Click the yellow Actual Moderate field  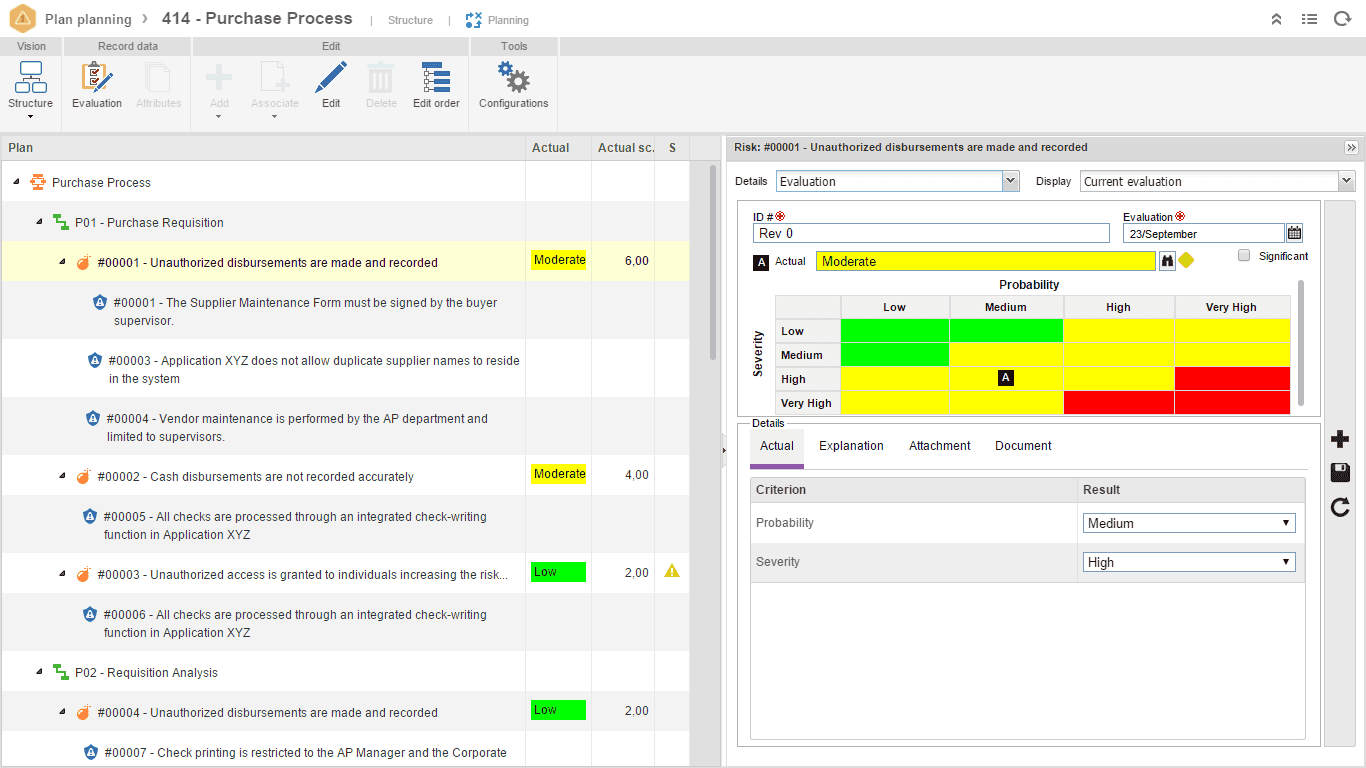pyautogui.click(x=986, y=261)
